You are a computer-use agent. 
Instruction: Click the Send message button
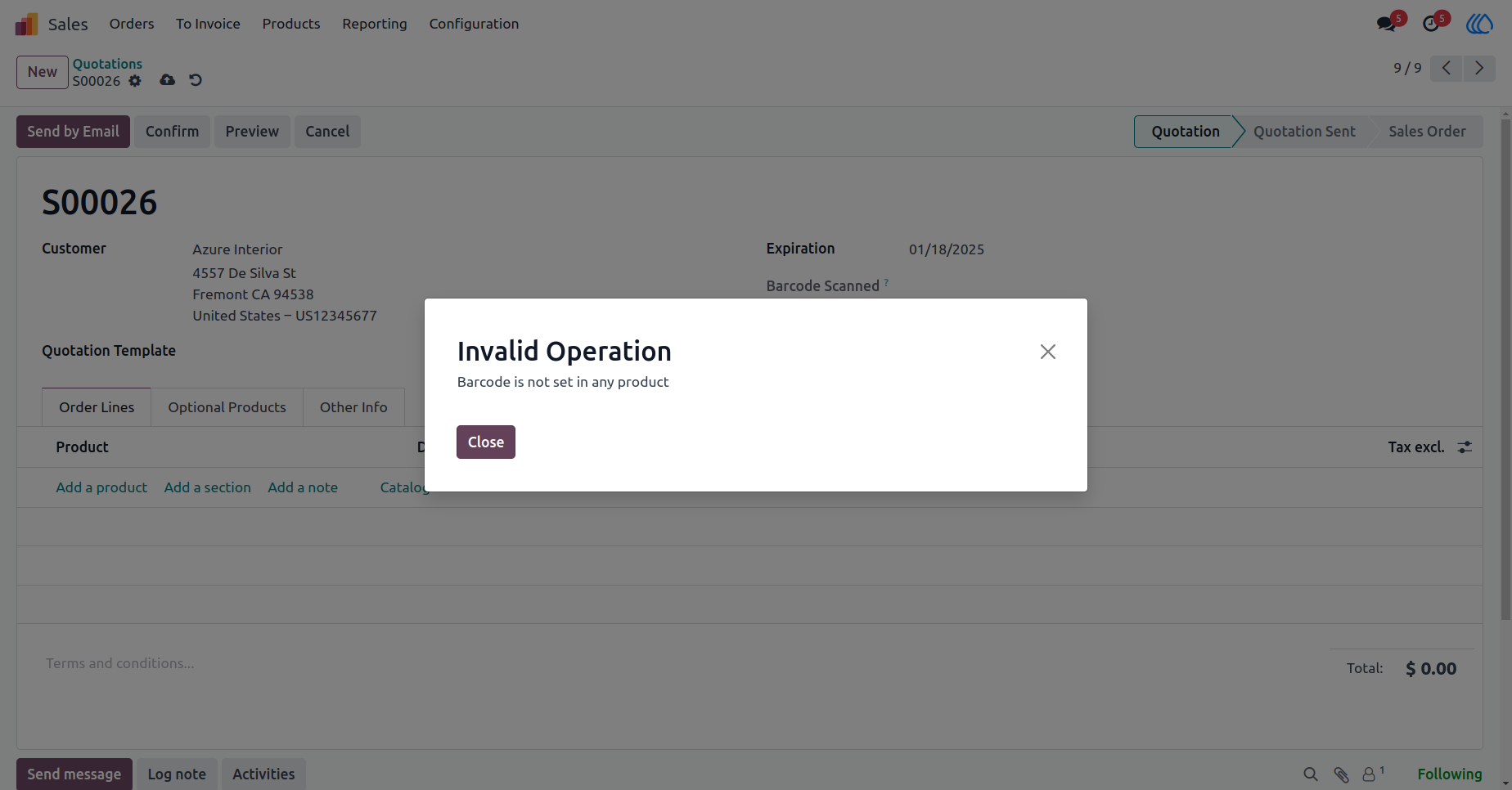74,774
